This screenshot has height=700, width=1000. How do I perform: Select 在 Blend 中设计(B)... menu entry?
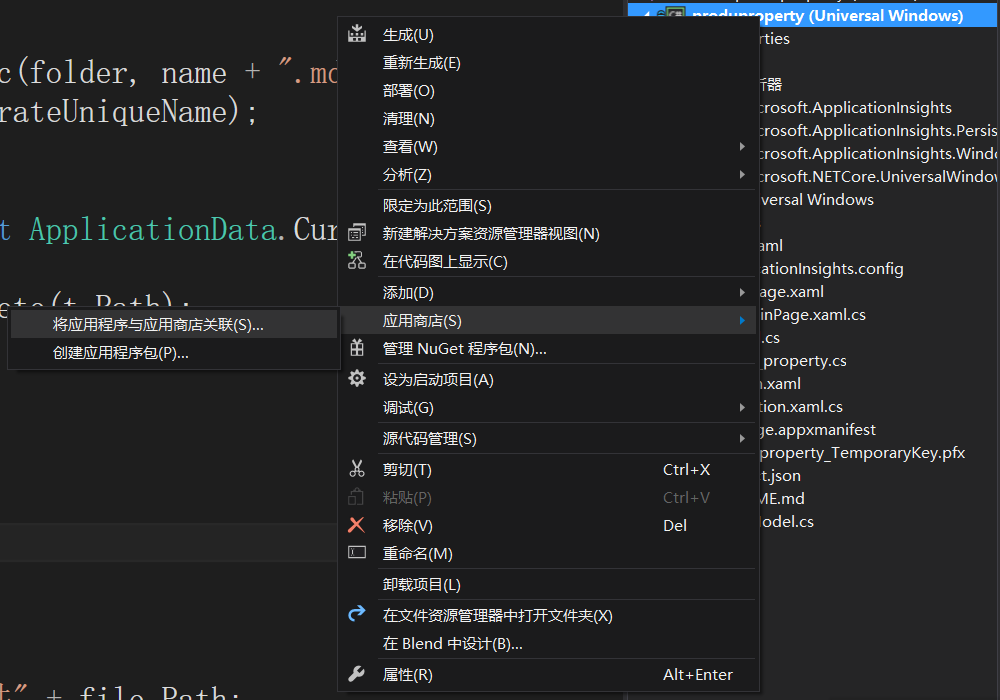pyautogui.click(x=548, y=644)
